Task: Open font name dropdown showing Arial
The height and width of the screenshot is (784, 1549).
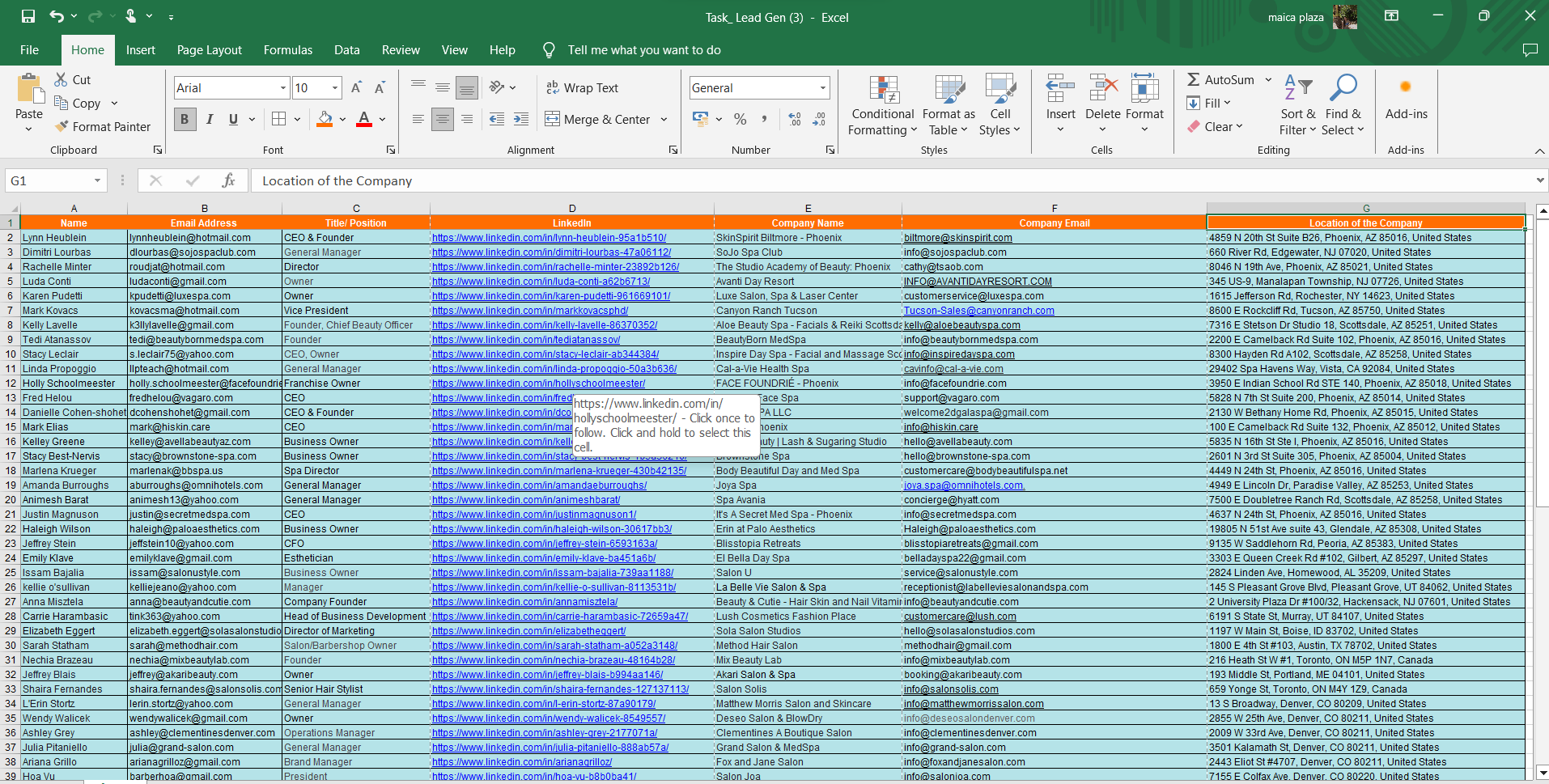Action: click(x=282, y=87)
